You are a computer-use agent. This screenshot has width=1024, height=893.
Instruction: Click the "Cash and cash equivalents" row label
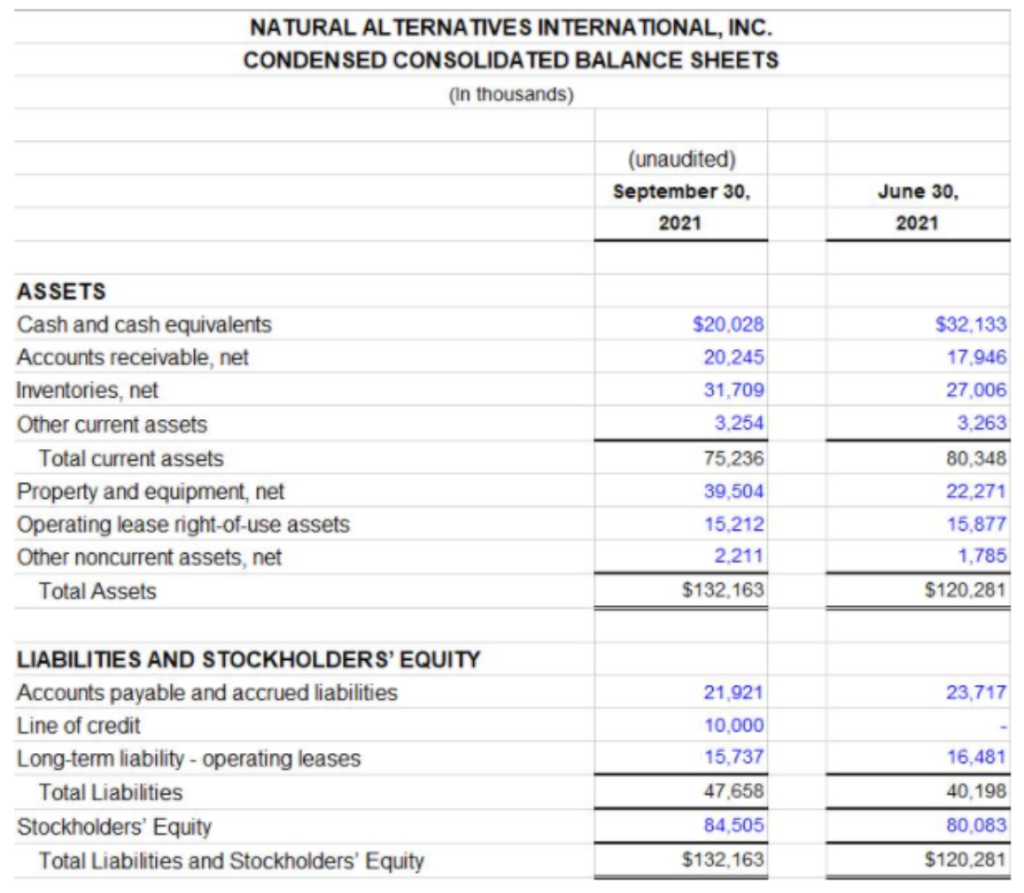(144, 325)
